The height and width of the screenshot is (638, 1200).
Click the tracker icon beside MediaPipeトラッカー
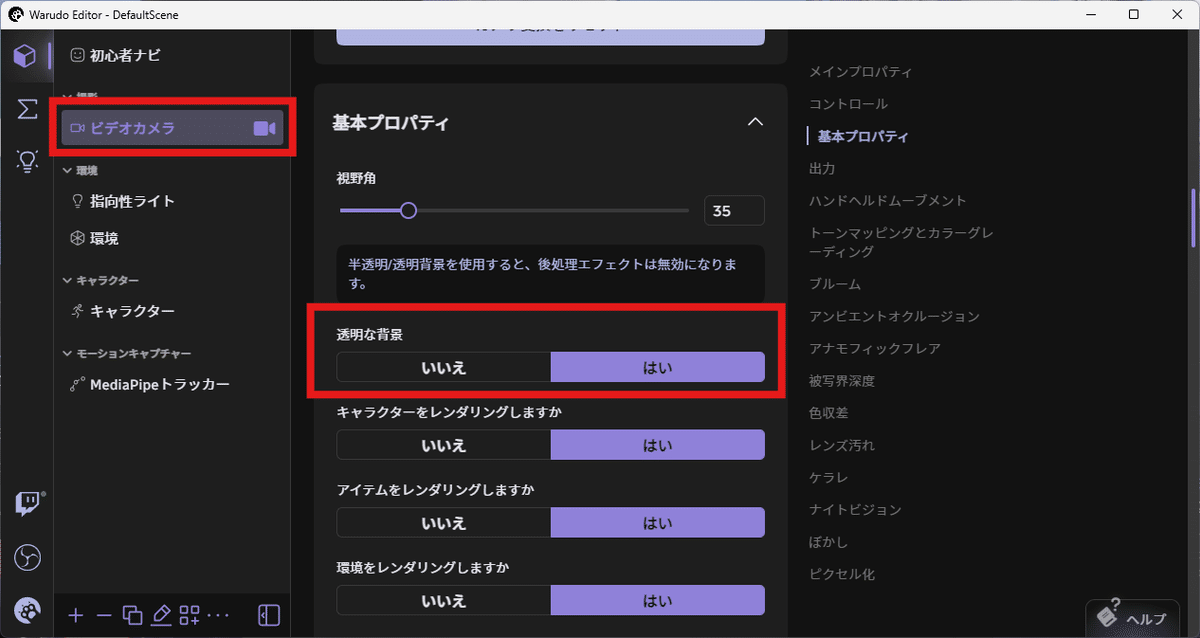pyautogui.click(x=77, y=384)
